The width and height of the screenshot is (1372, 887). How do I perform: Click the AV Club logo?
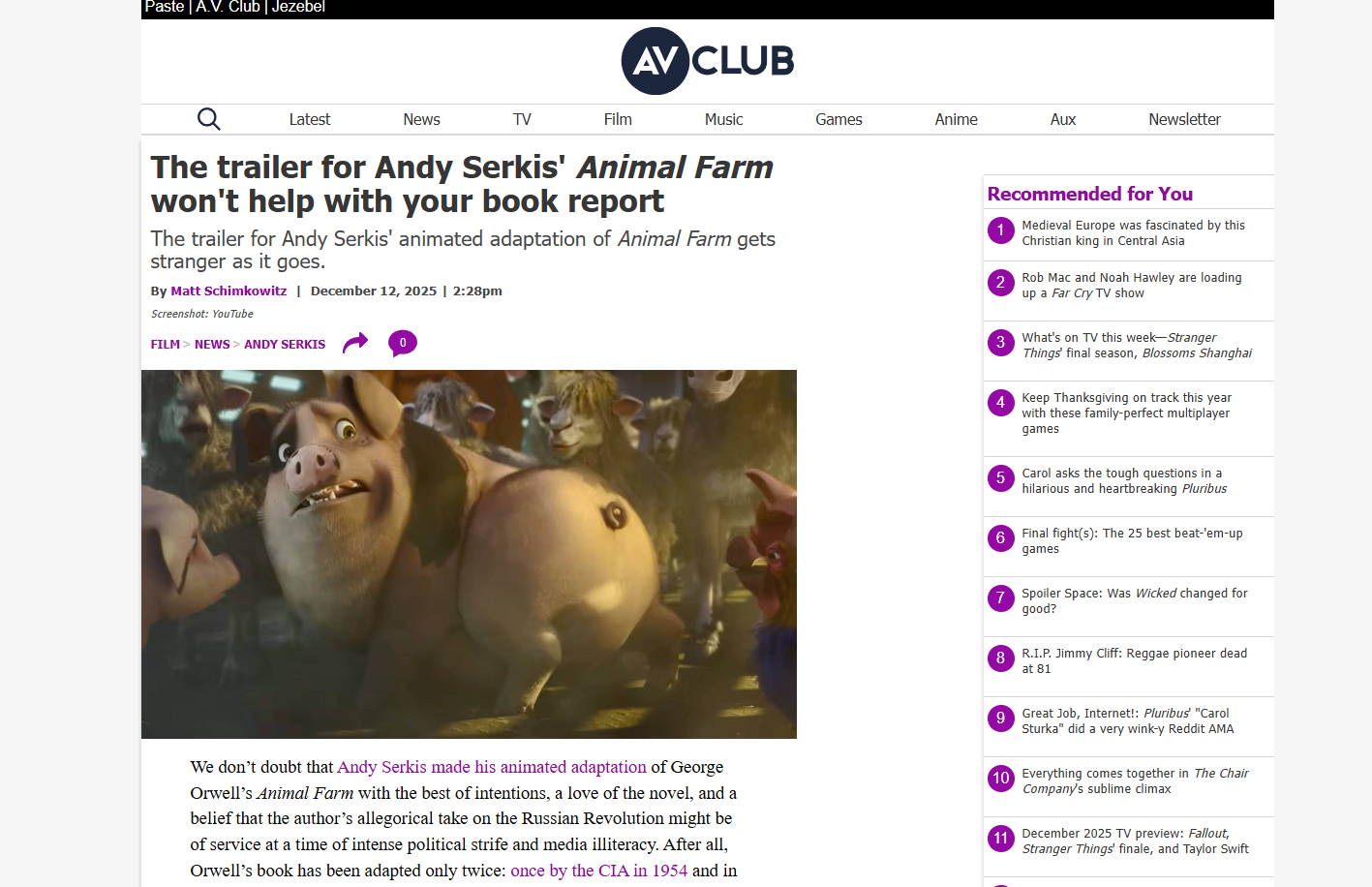pos(708,61)
